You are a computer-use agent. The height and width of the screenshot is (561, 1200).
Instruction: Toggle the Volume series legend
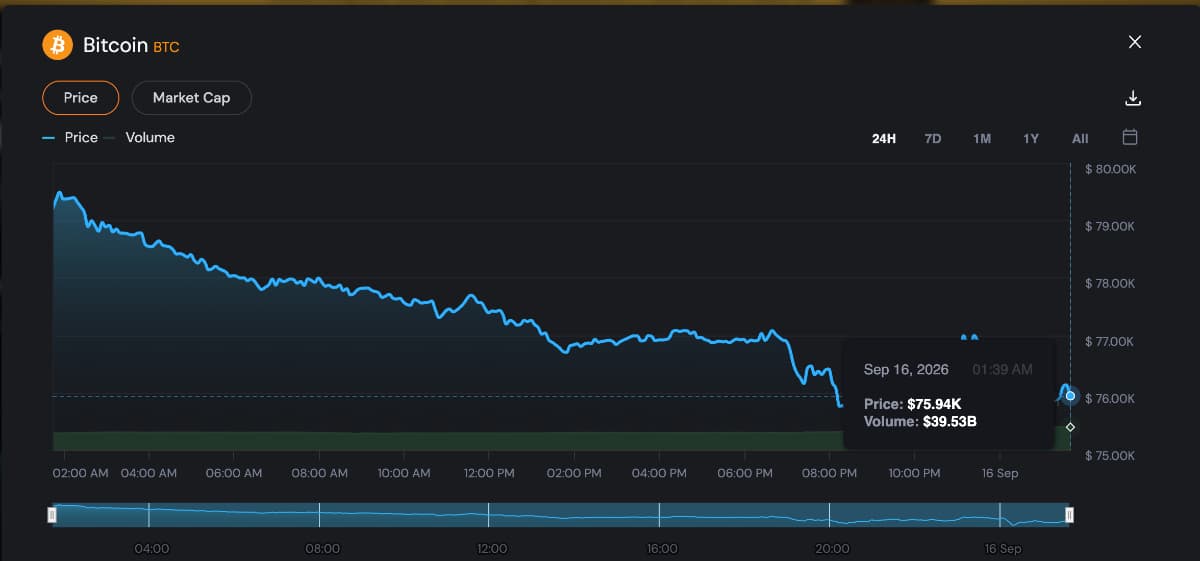(140, 138)
